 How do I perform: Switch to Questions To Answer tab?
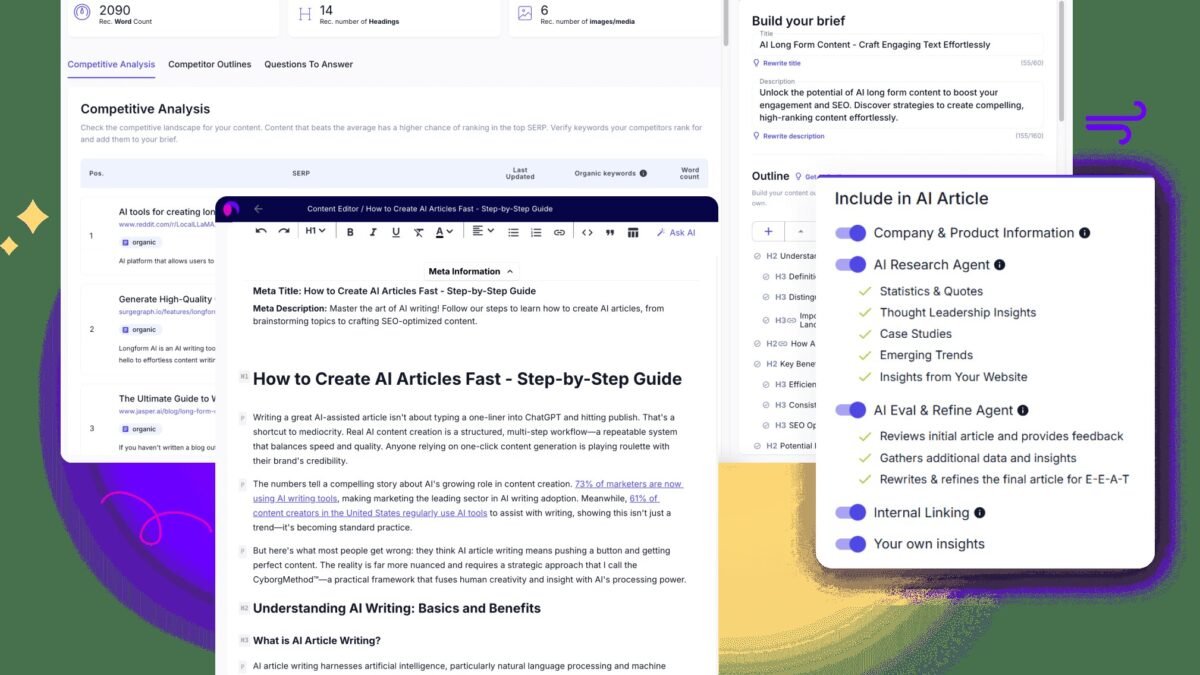click(x=308, y=64)
